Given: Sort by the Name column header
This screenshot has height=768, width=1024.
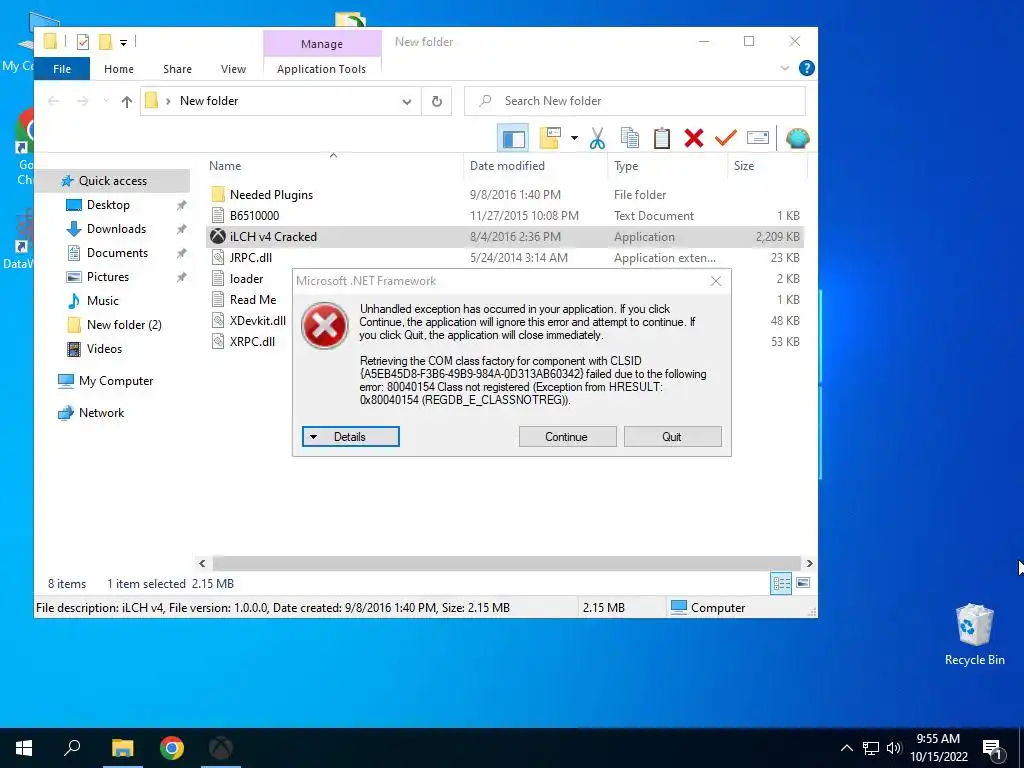Looking at the screenshot, I should [x=225, y=166].
